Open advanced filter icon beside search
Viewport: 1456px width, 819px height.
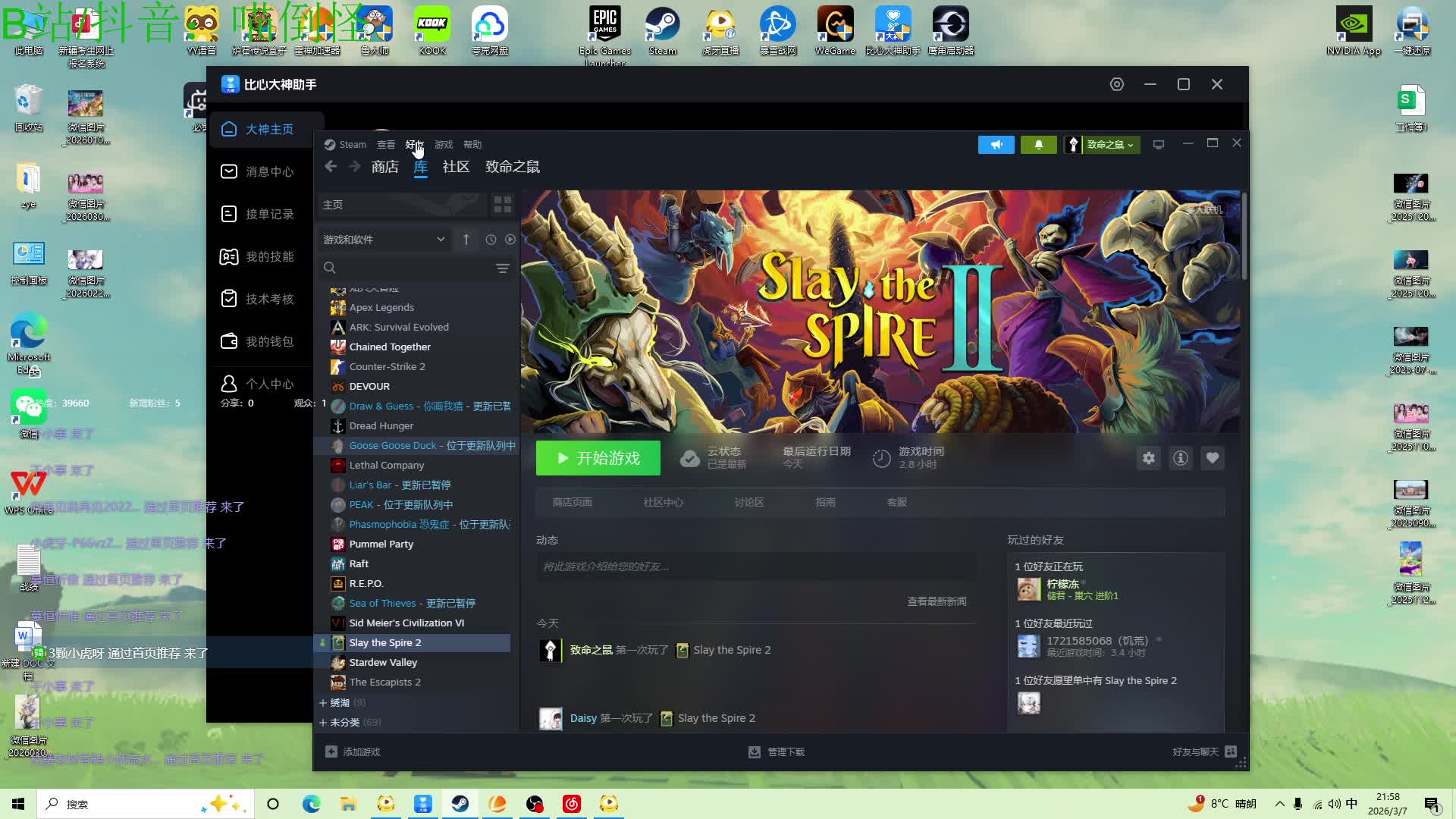[502, 268]
